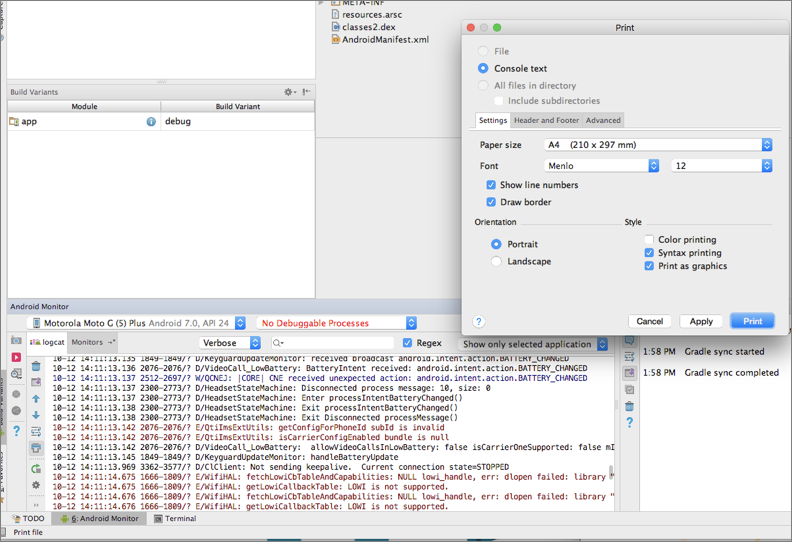The height and width of the screenshot is (542, 792).
Task: Toggle soft wraps icon in Event Log toolbar
Action: tap(629, 357)
